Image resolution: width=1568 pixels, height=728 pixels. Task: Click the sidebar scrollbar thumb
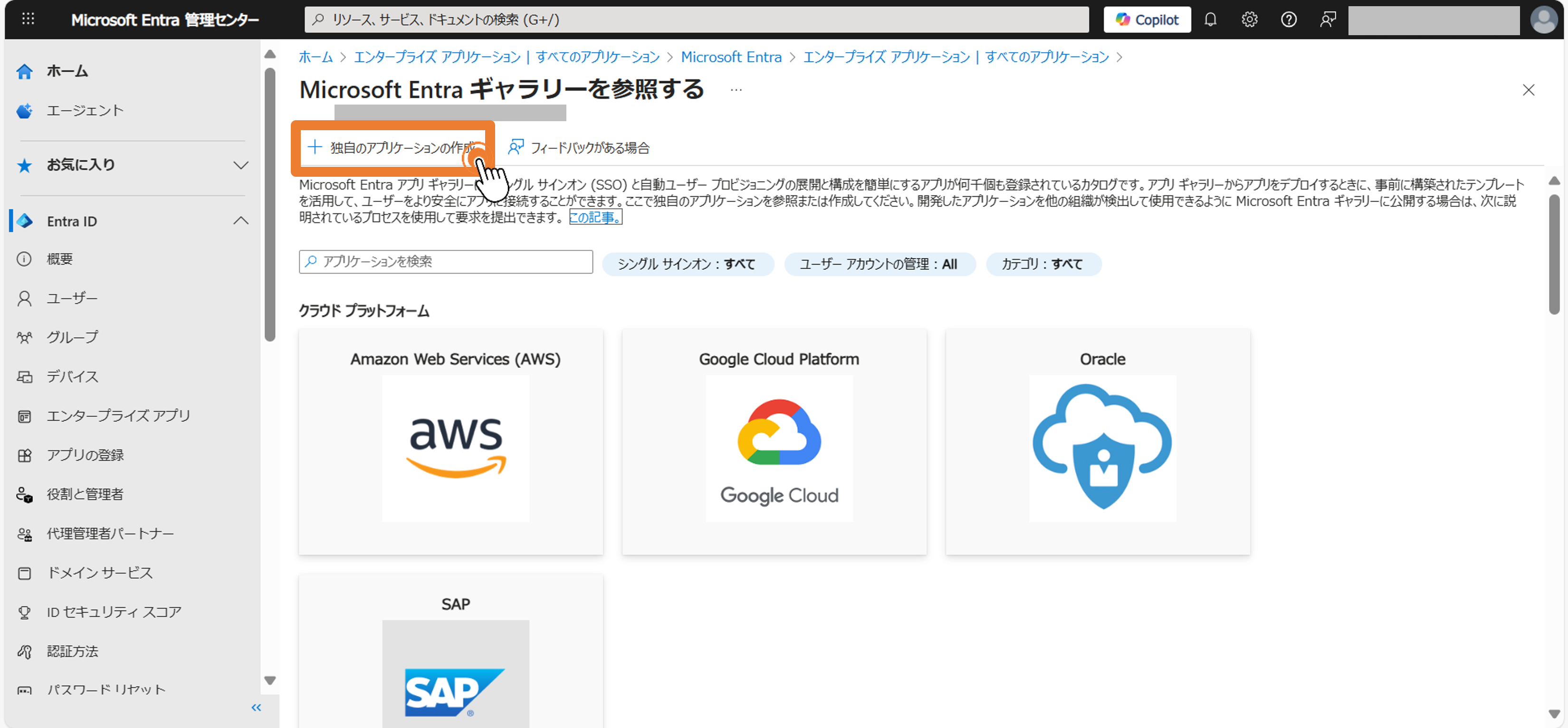(x=270, y=204)
